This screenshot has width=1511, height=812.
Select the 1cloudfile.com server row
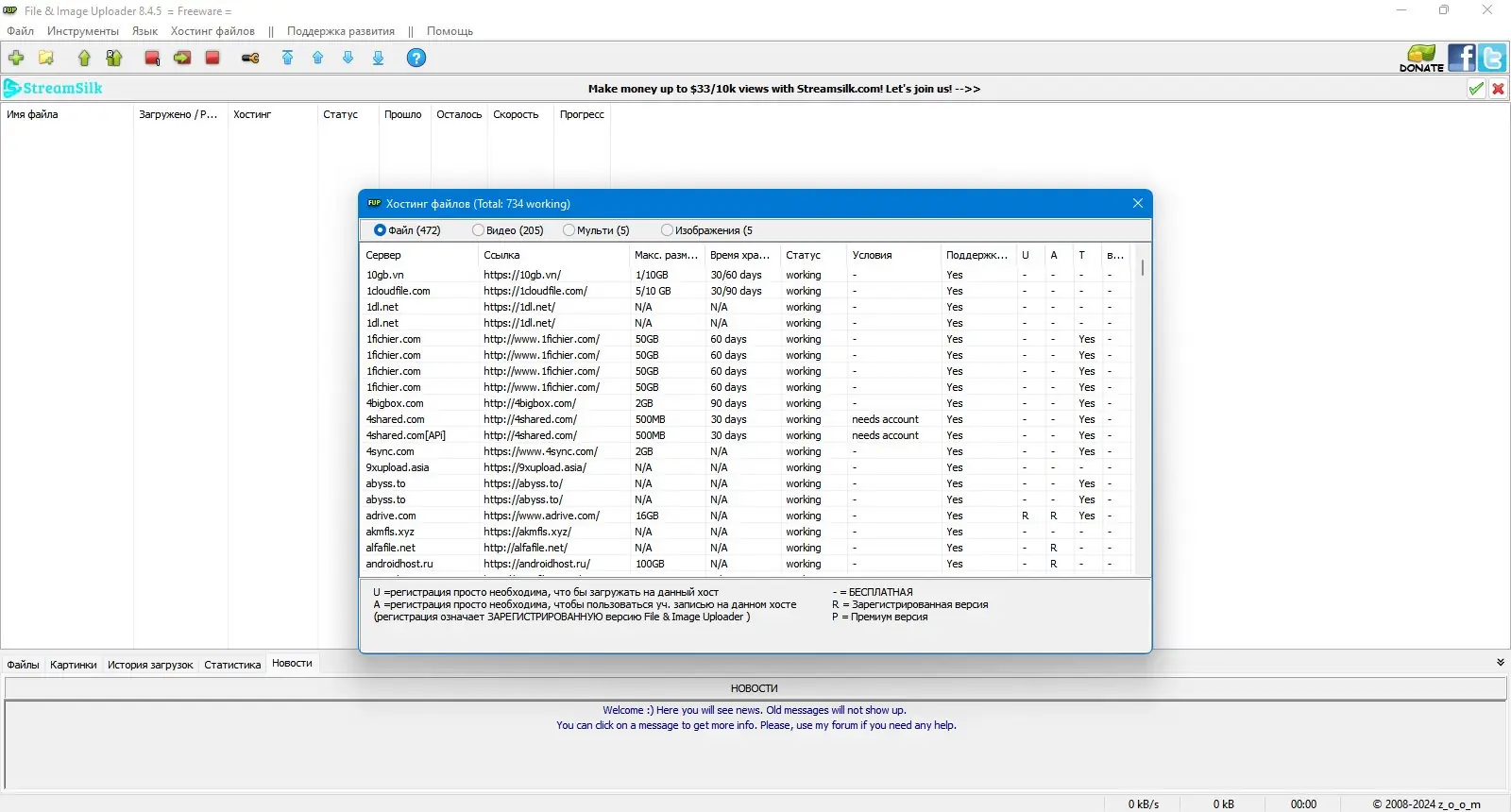pos(746,291)
